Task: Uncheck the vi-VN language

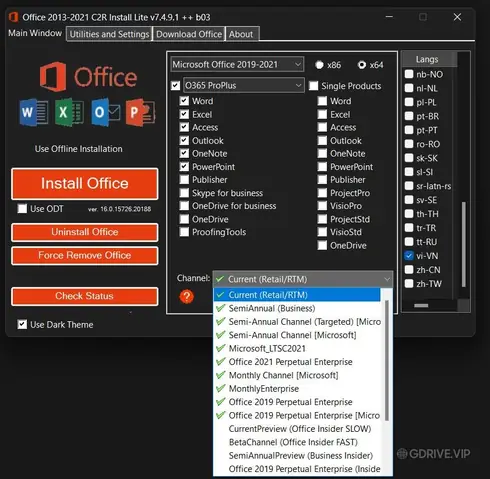Action: point(409,256)
